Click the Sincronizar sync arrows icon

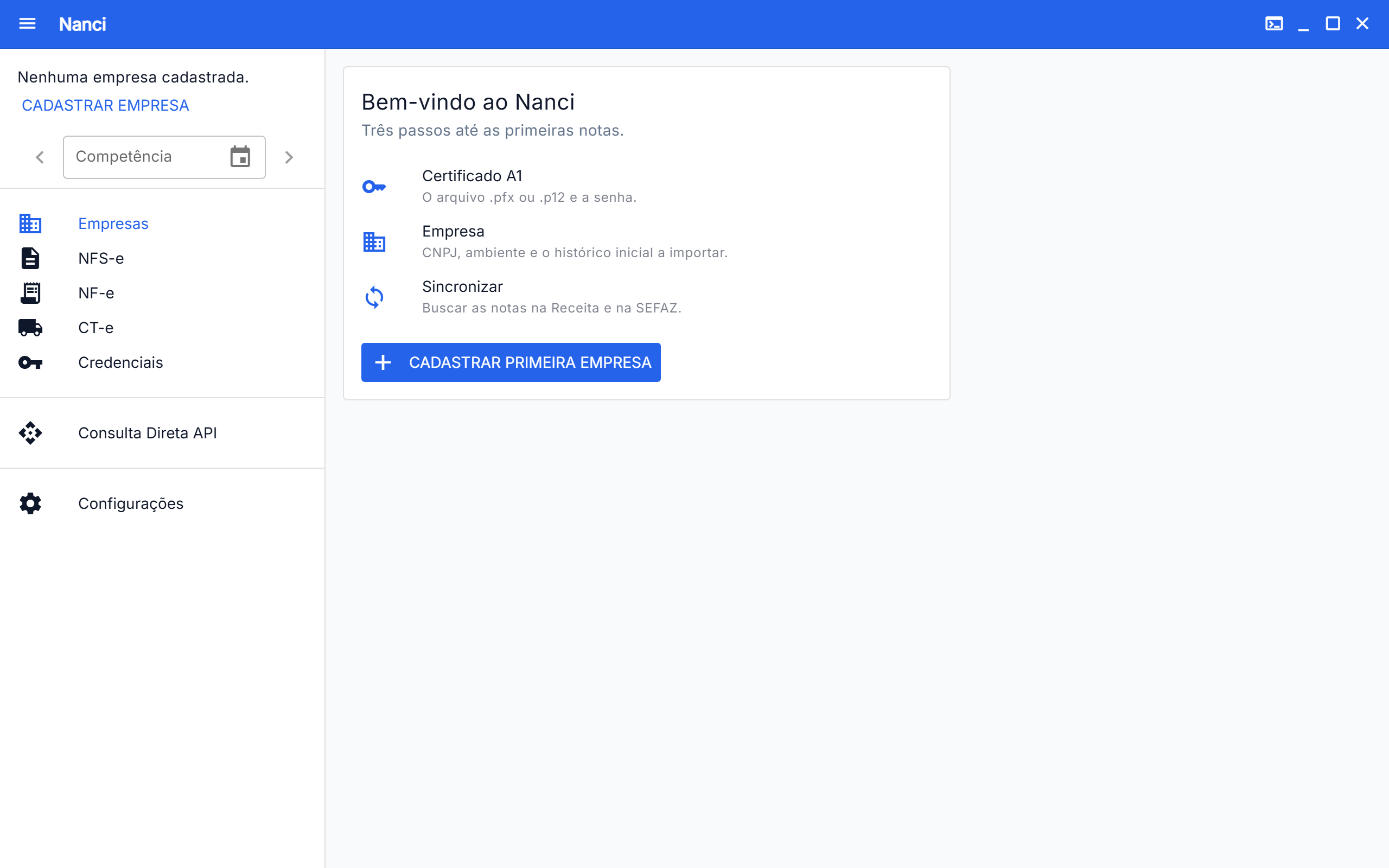click(x=374, y=297)
